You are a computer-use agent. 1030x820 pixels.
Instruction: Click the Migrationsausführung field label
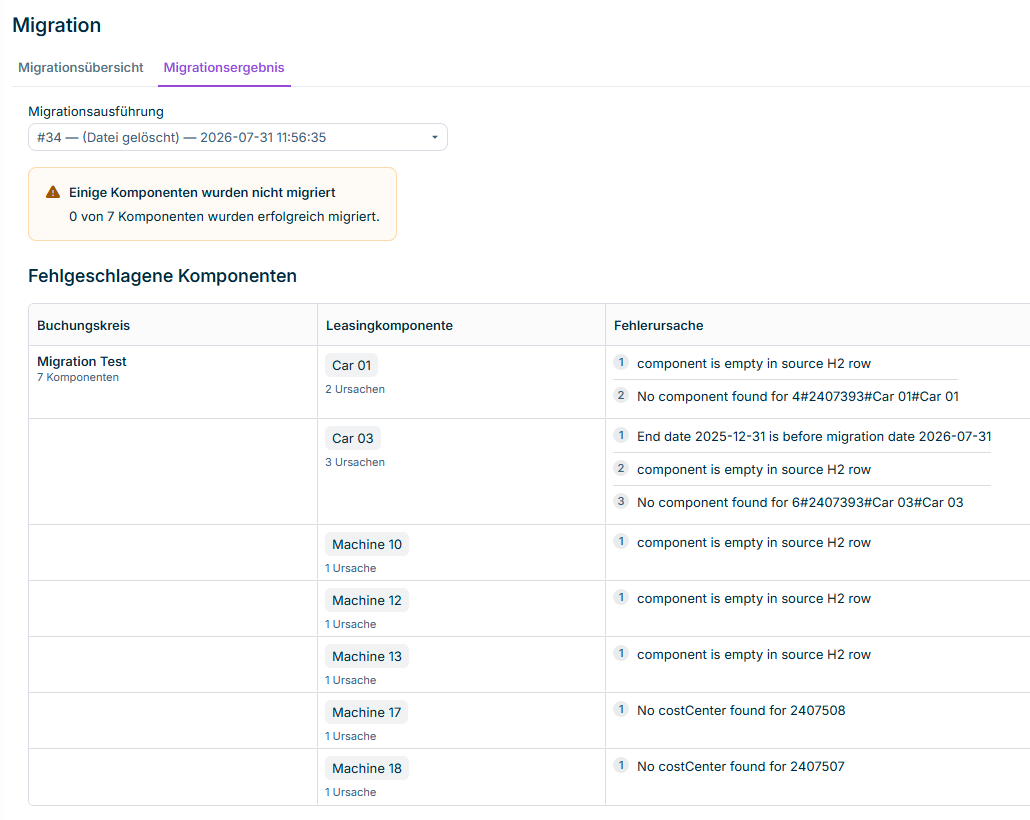point(96,112)
